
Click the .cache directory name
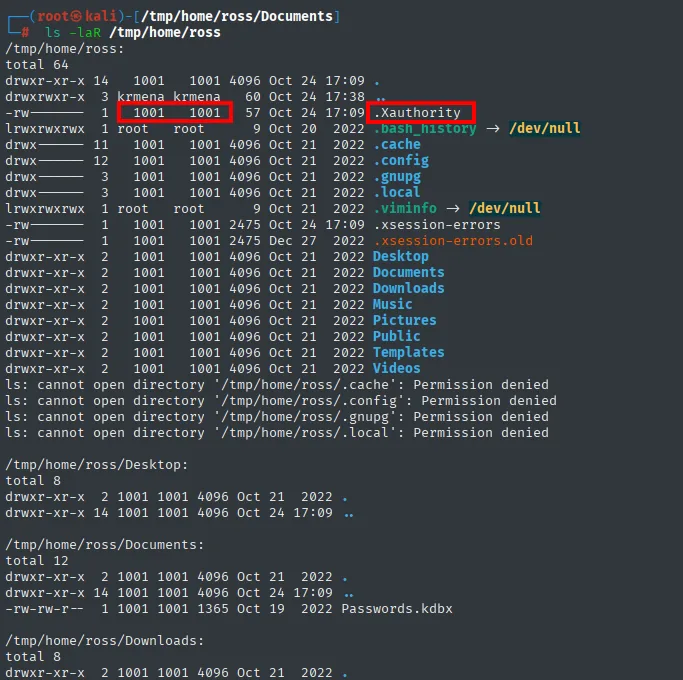[x=397, y=145]
